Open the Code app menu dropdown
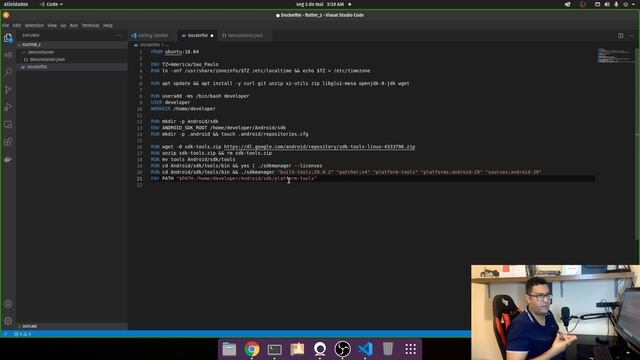Viewport: 640px width, 360px height. [x=51, y=4]
